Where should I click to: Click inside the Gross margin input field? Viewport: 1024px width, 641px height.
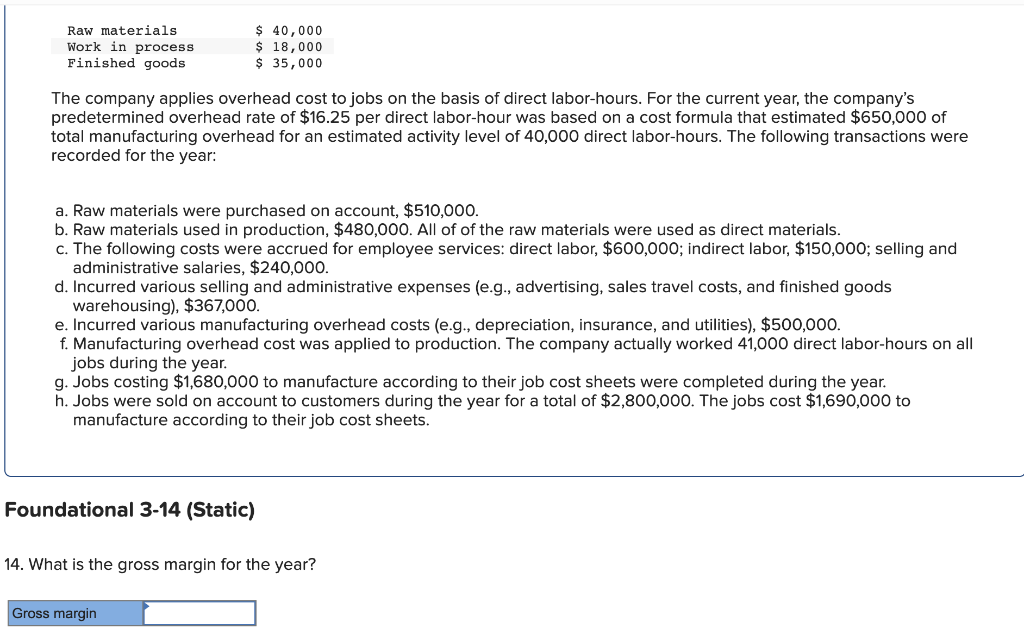(198, 613)
